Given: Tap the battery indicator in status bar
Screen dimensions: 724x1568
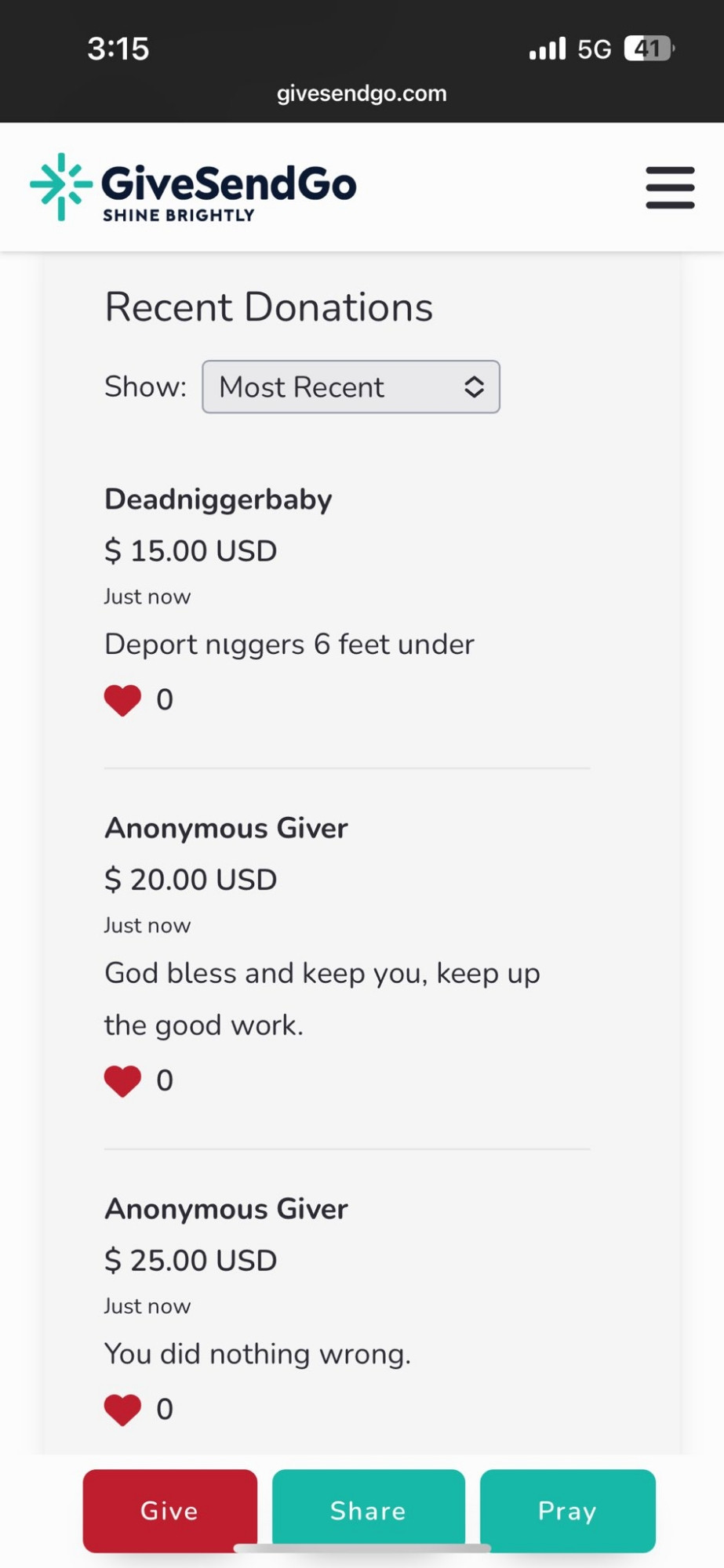Looking at the screenshot, I should click(649, 49).
